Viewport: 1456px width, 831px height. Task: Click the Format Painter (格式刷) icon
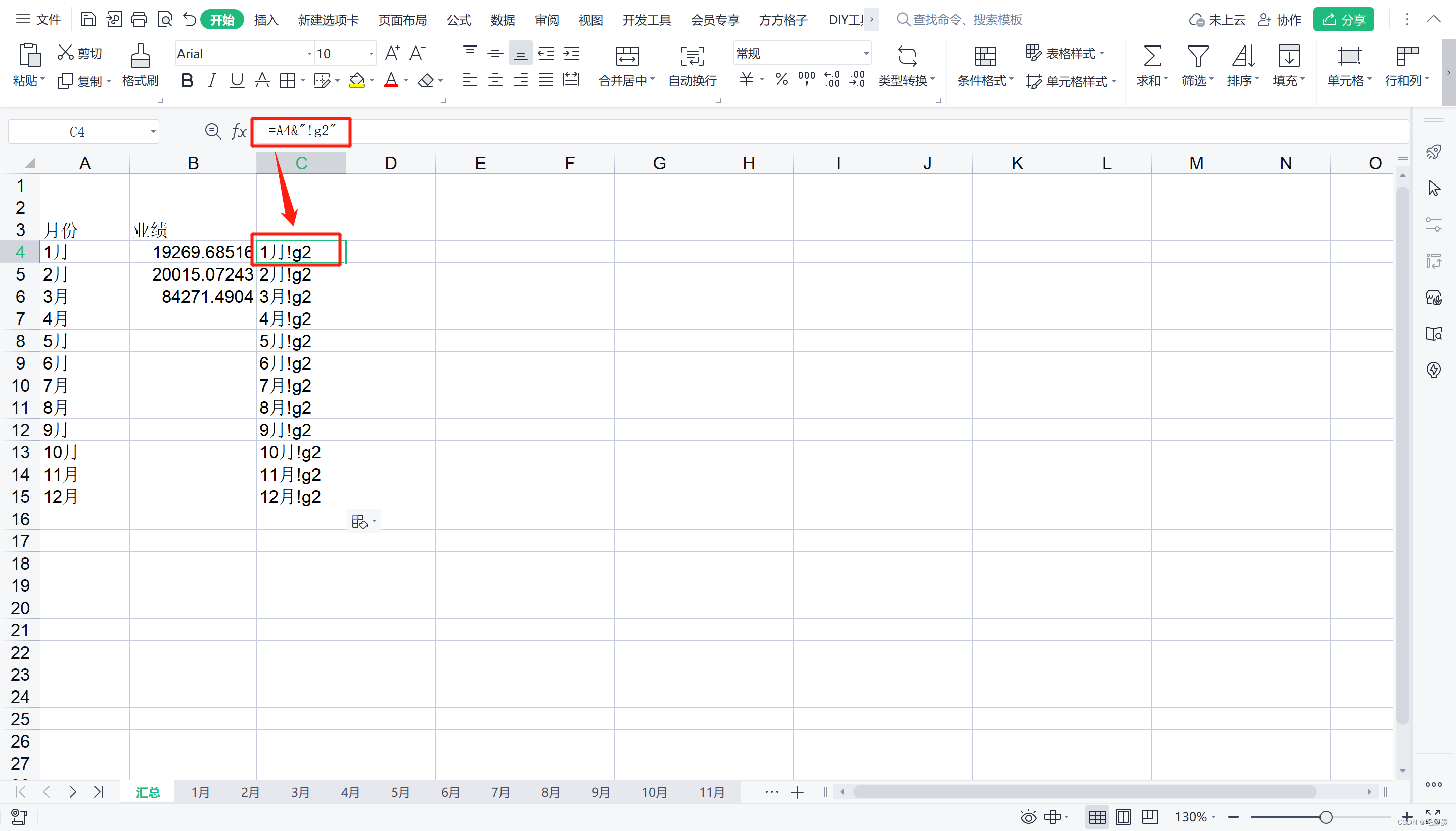(141, 56)
